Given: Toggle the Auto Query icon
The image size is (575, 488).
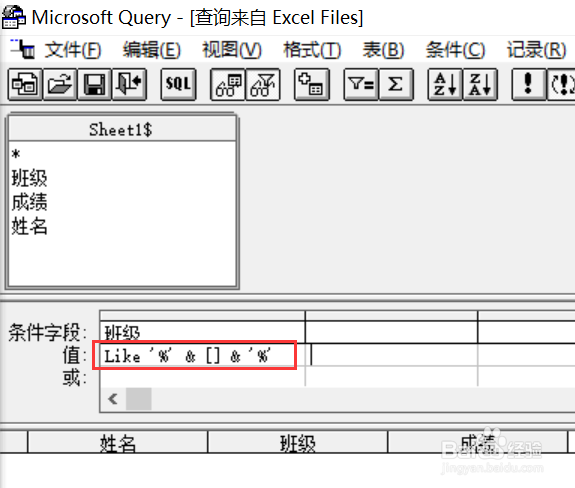Looking at the screenshot, I should (561, 84).
